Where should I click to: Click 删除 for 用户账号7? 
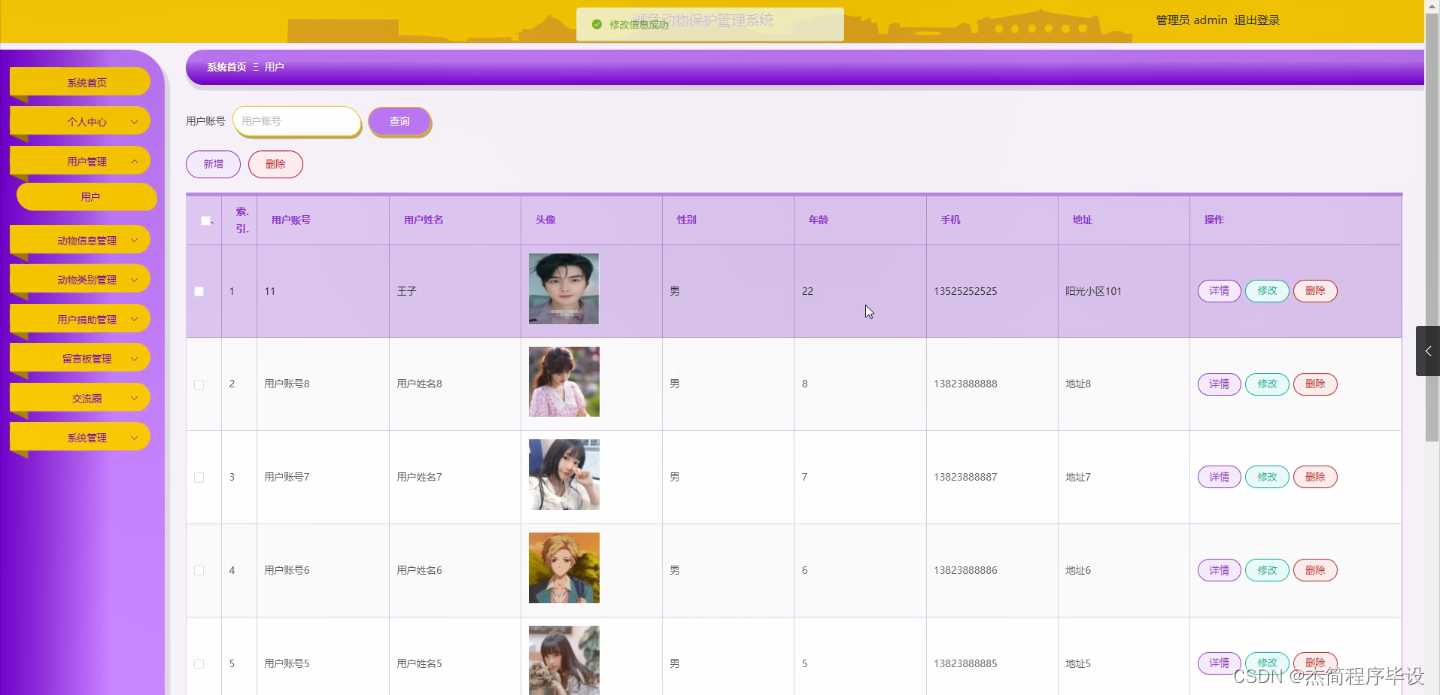[x=1315, y=477]
